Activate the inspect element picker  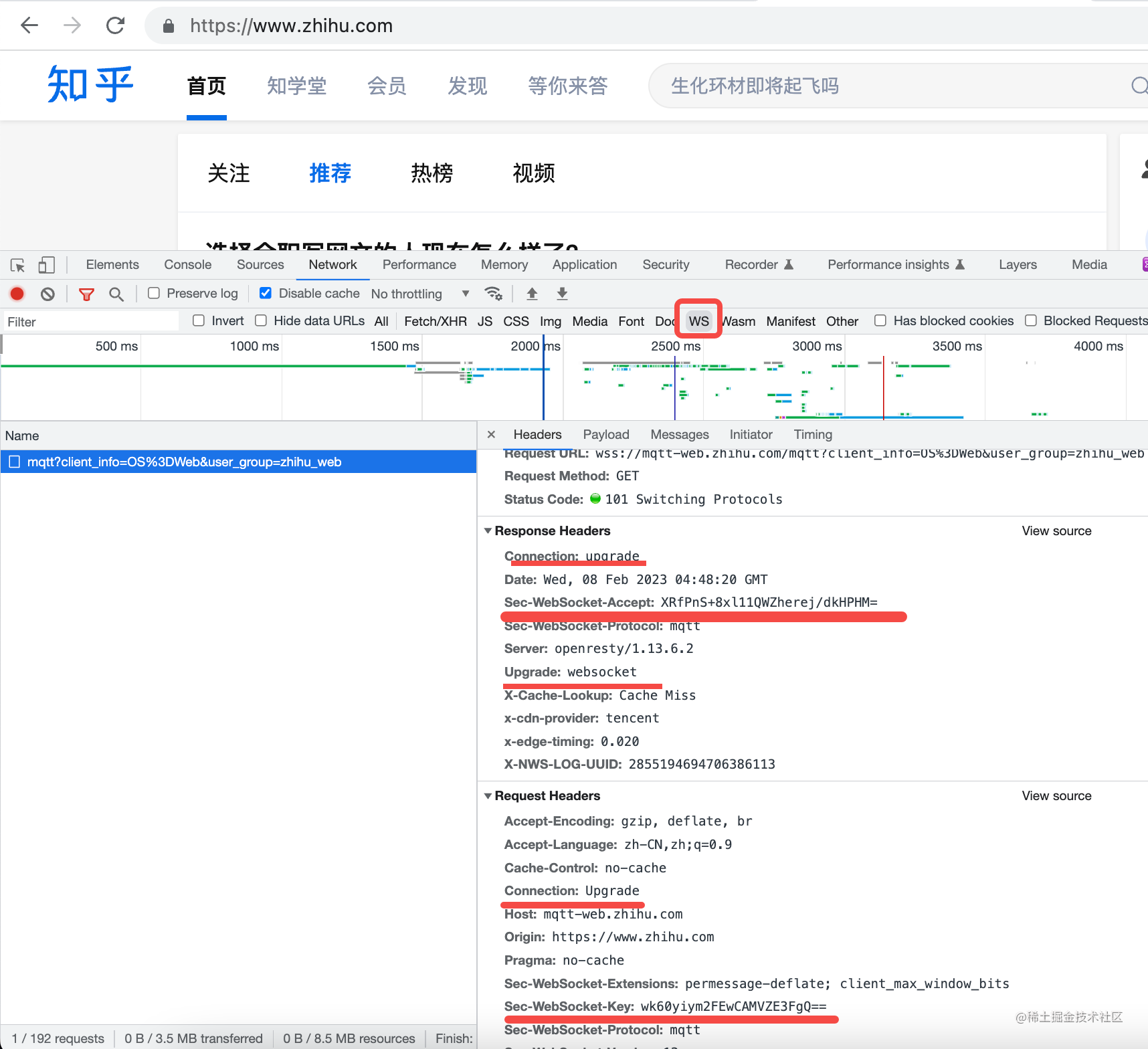click(x=18, y=265)
